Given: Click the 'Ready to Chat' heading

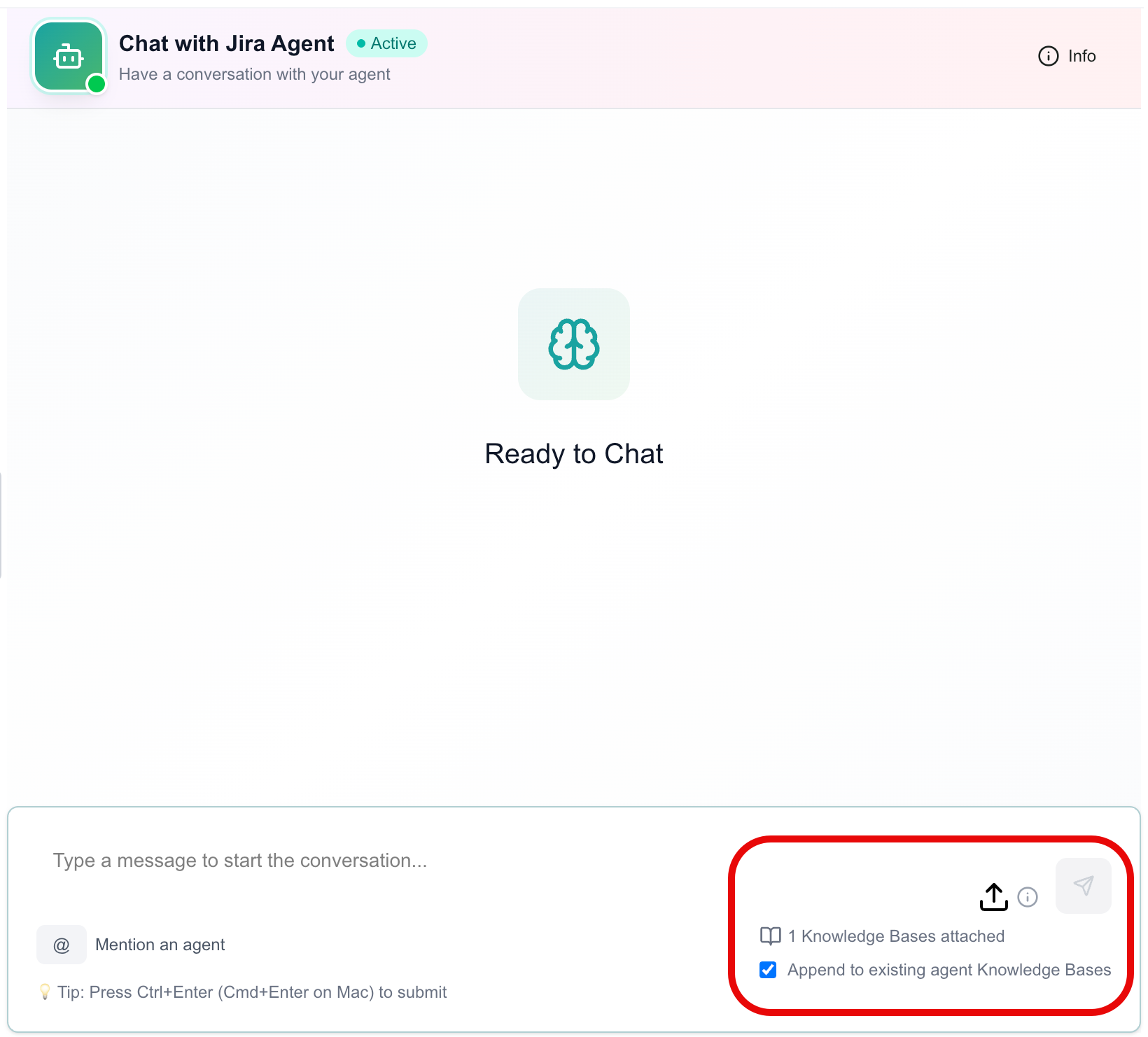Looking at the screenshot, I should point(574,454).
